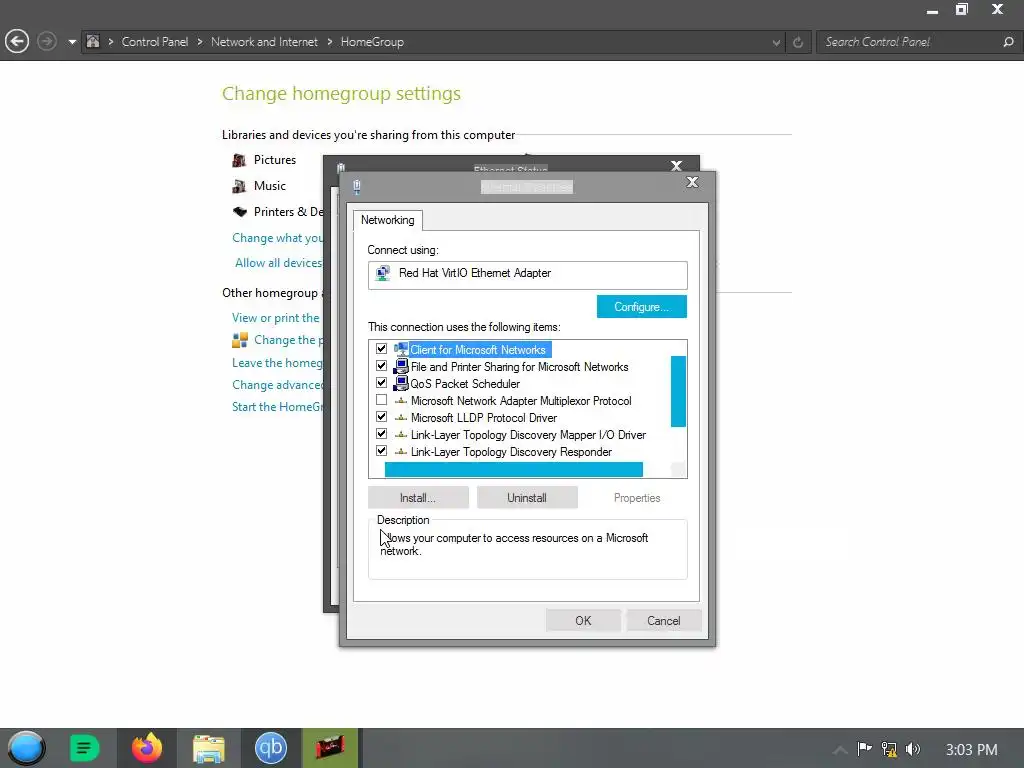Click the Printers & Devices icon
Image resolution: width=1024 pixels, height=768 pixels.
click(x=240, y=212)
